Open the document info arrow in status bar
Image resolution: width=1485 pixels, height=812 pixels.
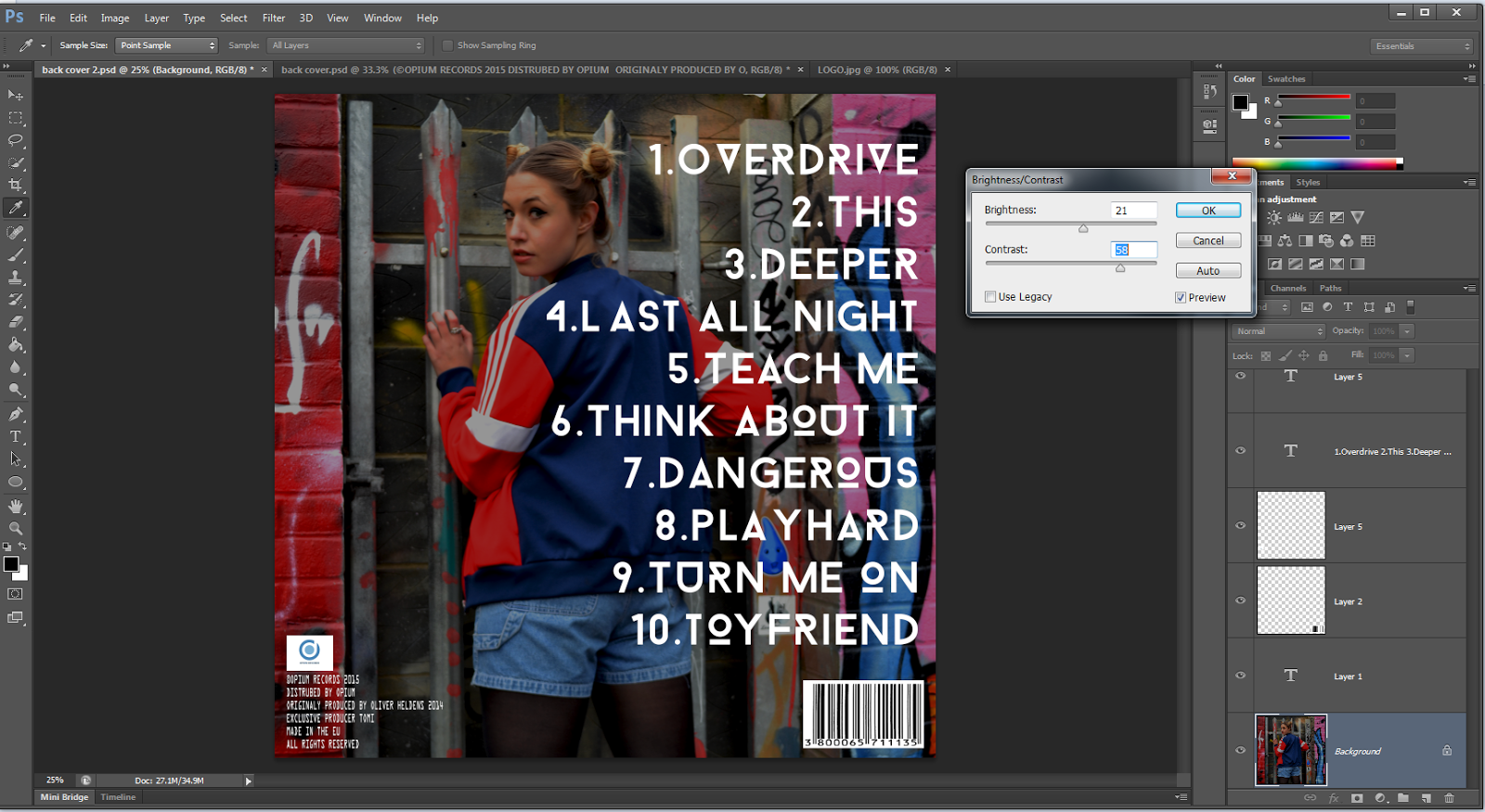[x=248, y=781]
